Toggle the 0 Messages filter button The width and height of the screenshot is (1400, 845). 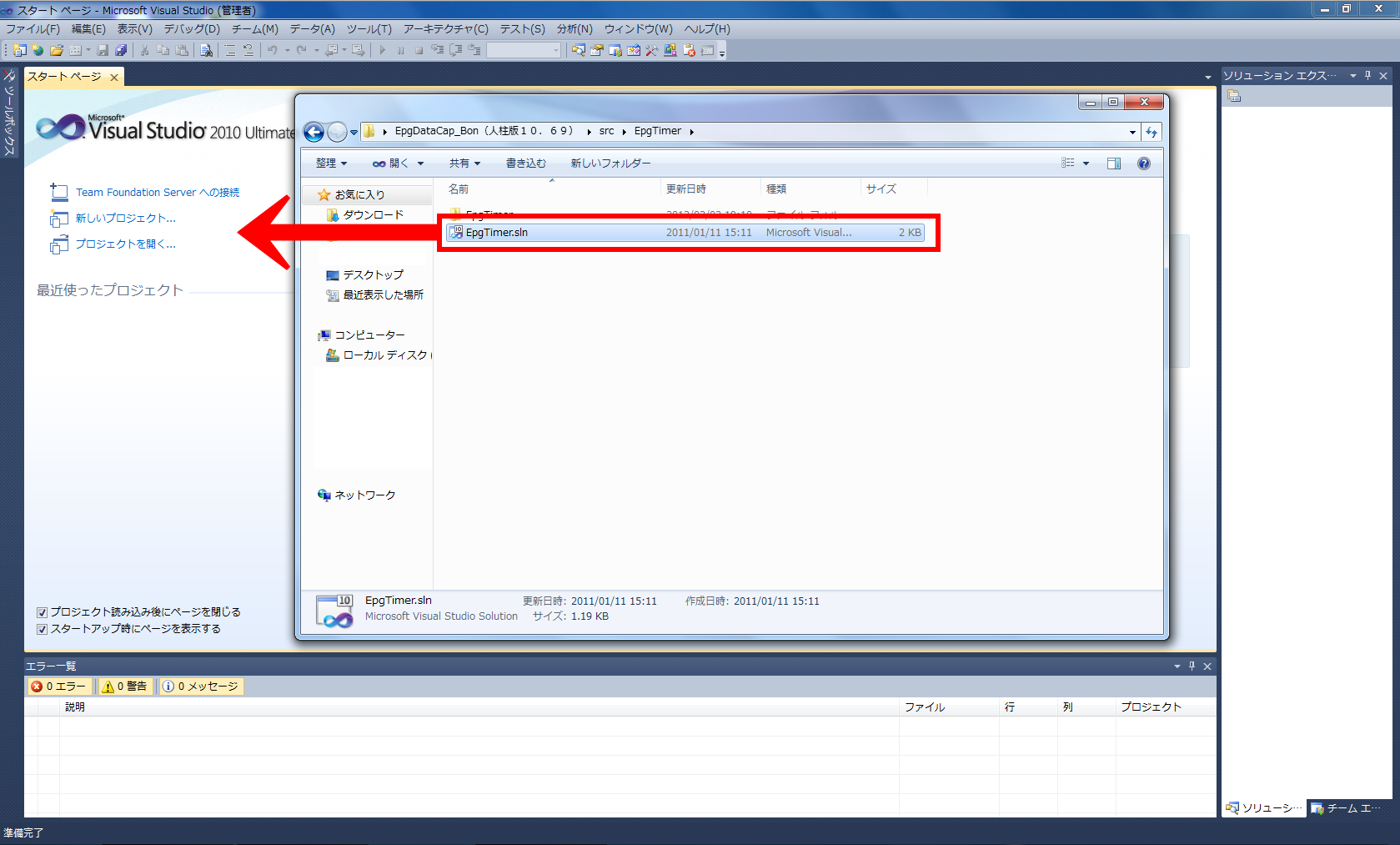(201, 687)
